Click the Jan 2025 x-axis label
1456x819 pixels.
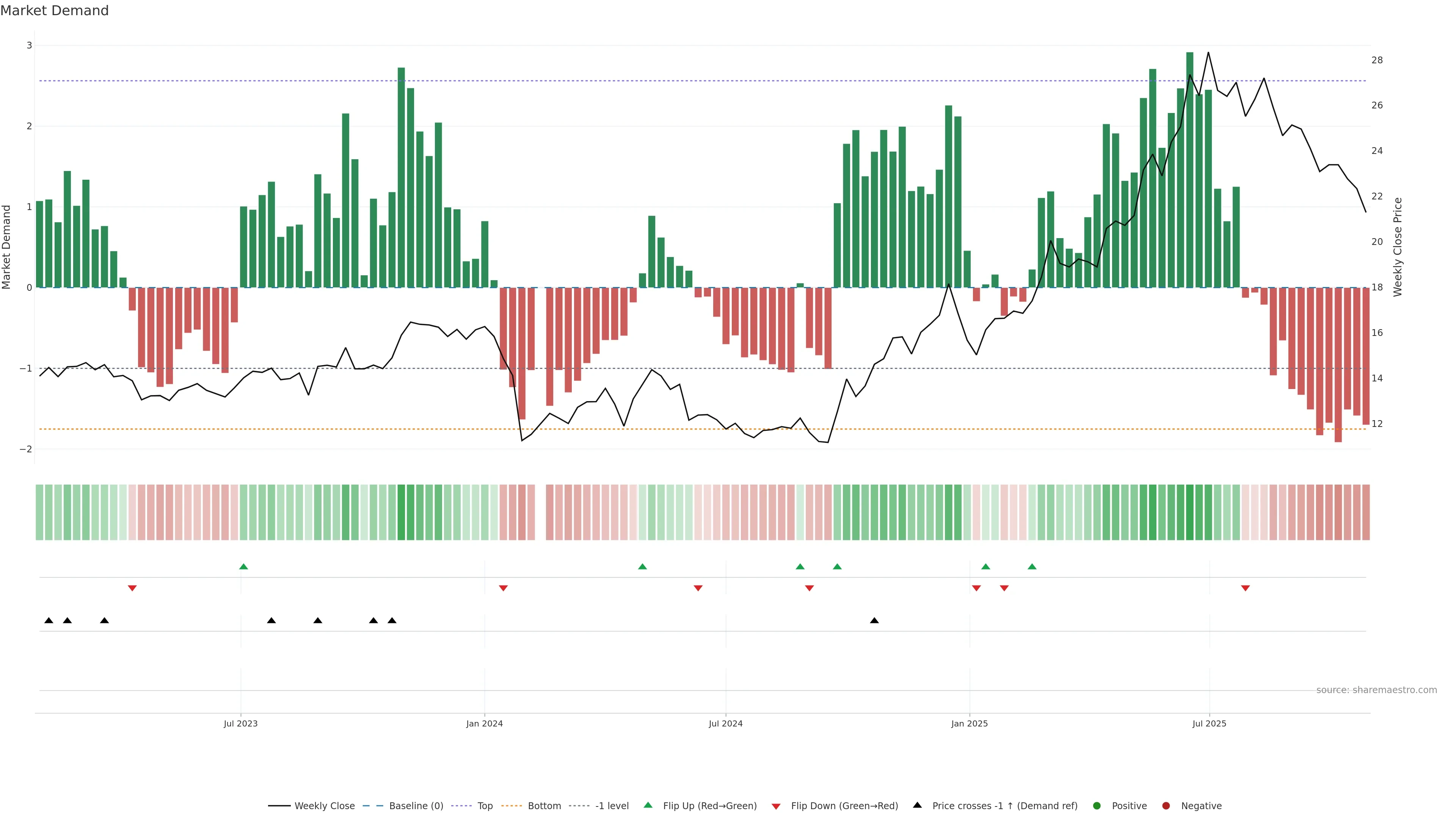[x=970, y=723]
